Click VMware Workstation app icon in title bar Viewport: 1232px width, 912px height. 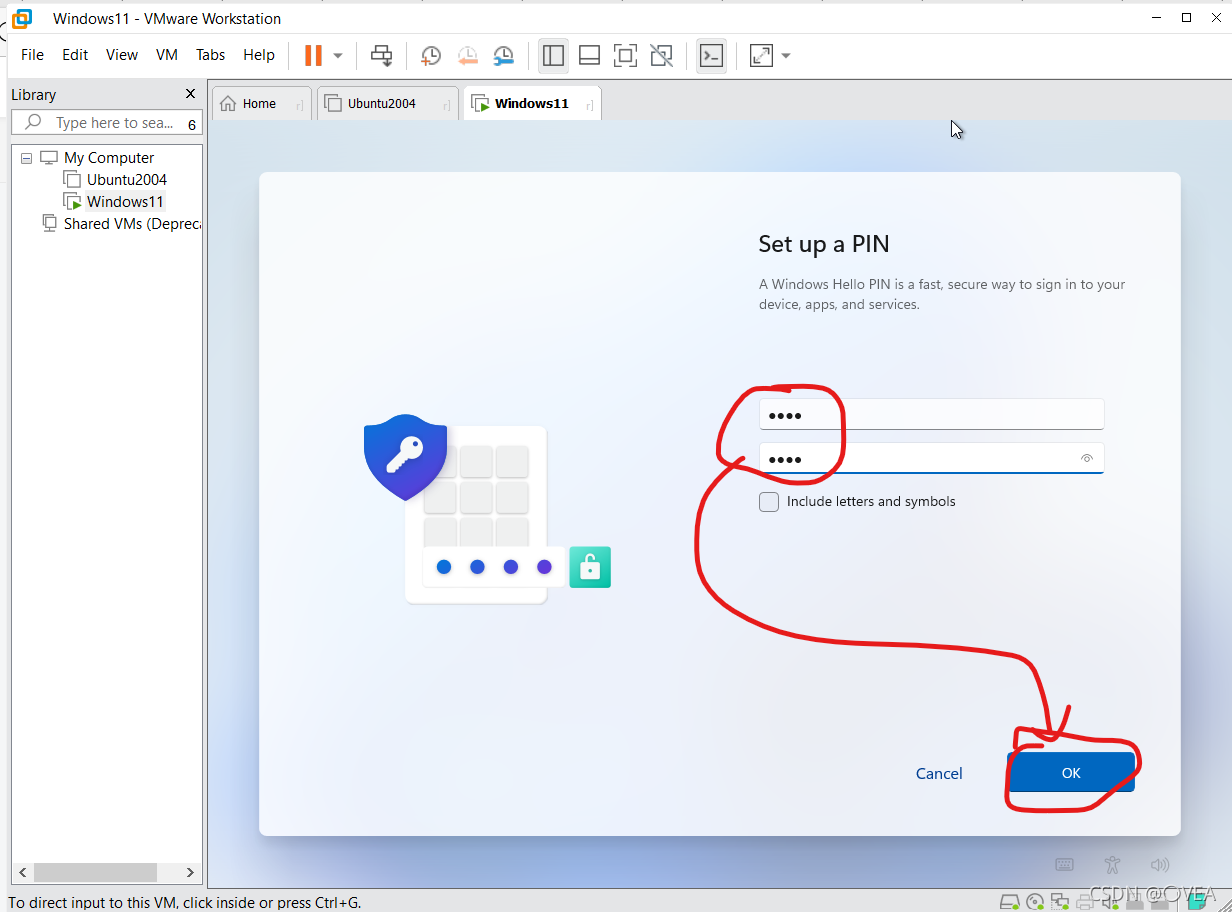pos(22,18)
